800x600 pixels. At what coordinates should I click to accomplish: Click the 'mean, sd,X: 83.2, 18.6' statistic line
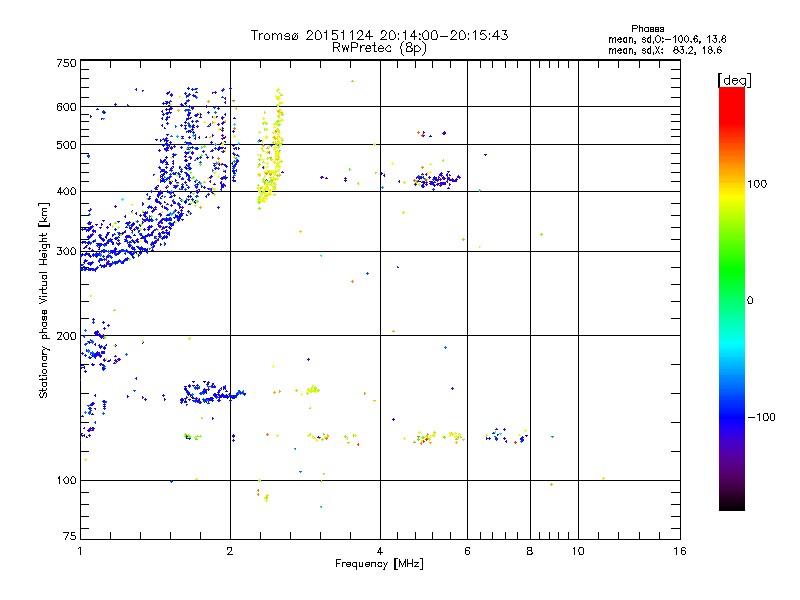[665, 50]
